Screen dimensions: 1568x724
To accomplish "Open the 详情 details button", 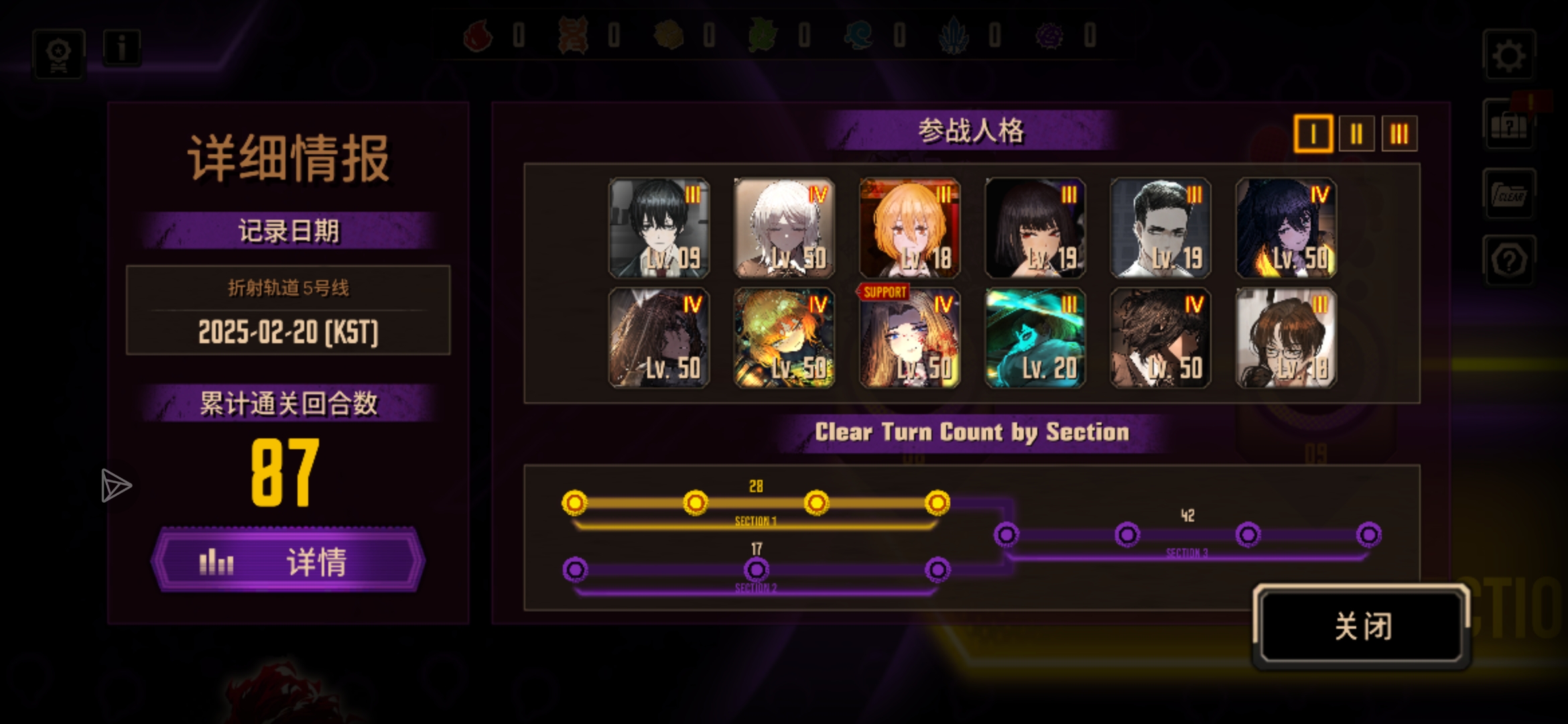I will 288,561.
